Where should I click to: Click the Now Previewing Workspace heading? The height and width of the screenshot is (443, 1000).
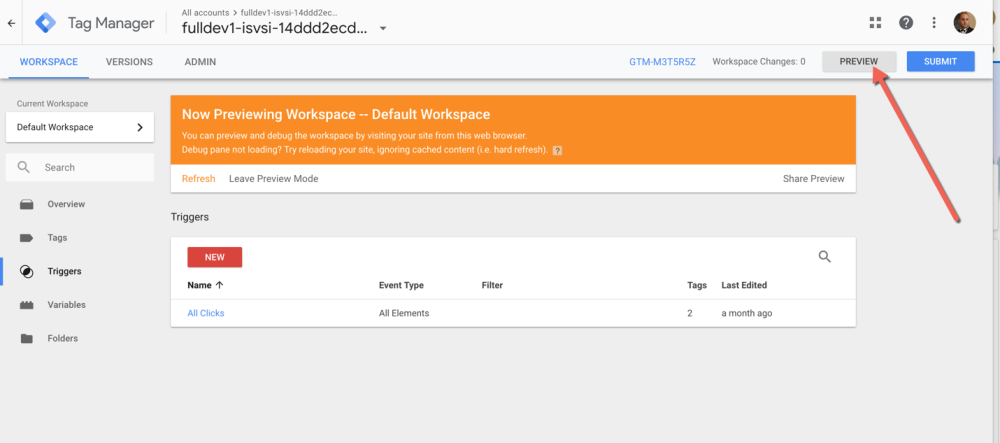pyautogui.click(x=336, y=115)
